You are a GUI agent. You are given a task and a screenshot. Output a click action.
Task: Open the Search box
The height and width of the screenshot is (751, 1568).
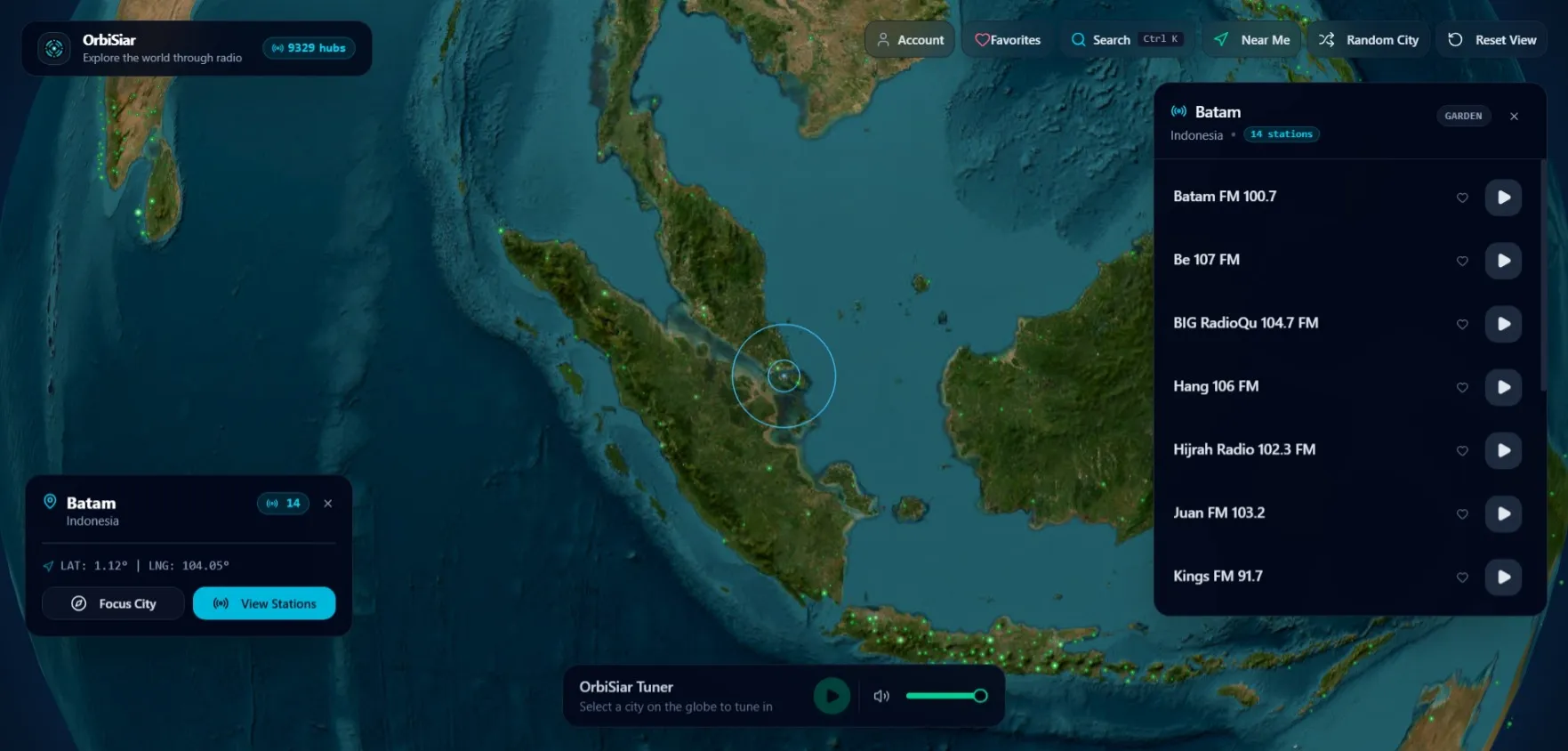pos(1127,40)
